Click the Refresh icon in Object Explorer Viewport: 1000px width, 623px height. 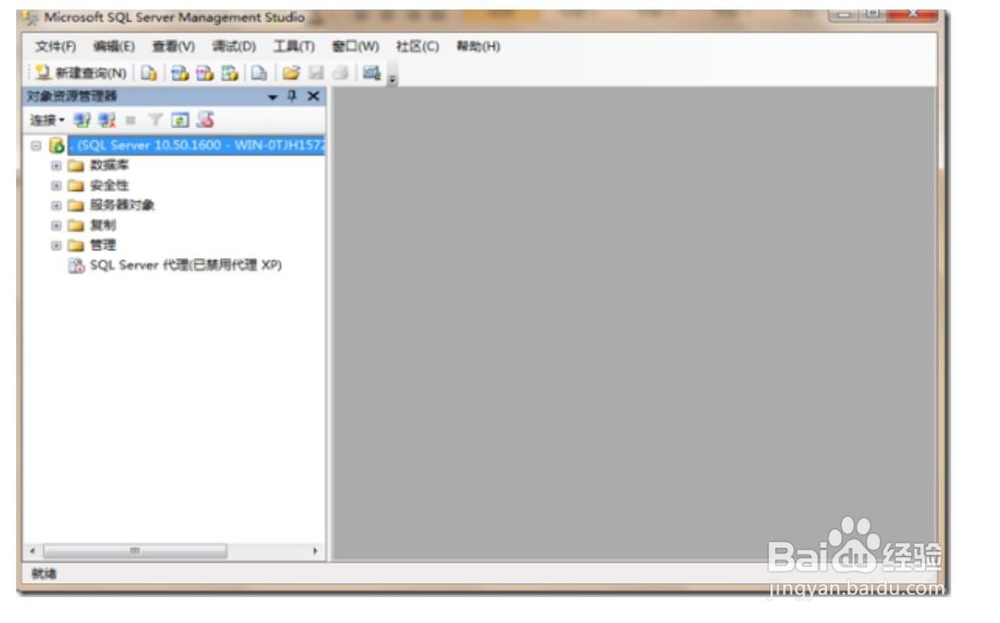(x=180, y=120)
